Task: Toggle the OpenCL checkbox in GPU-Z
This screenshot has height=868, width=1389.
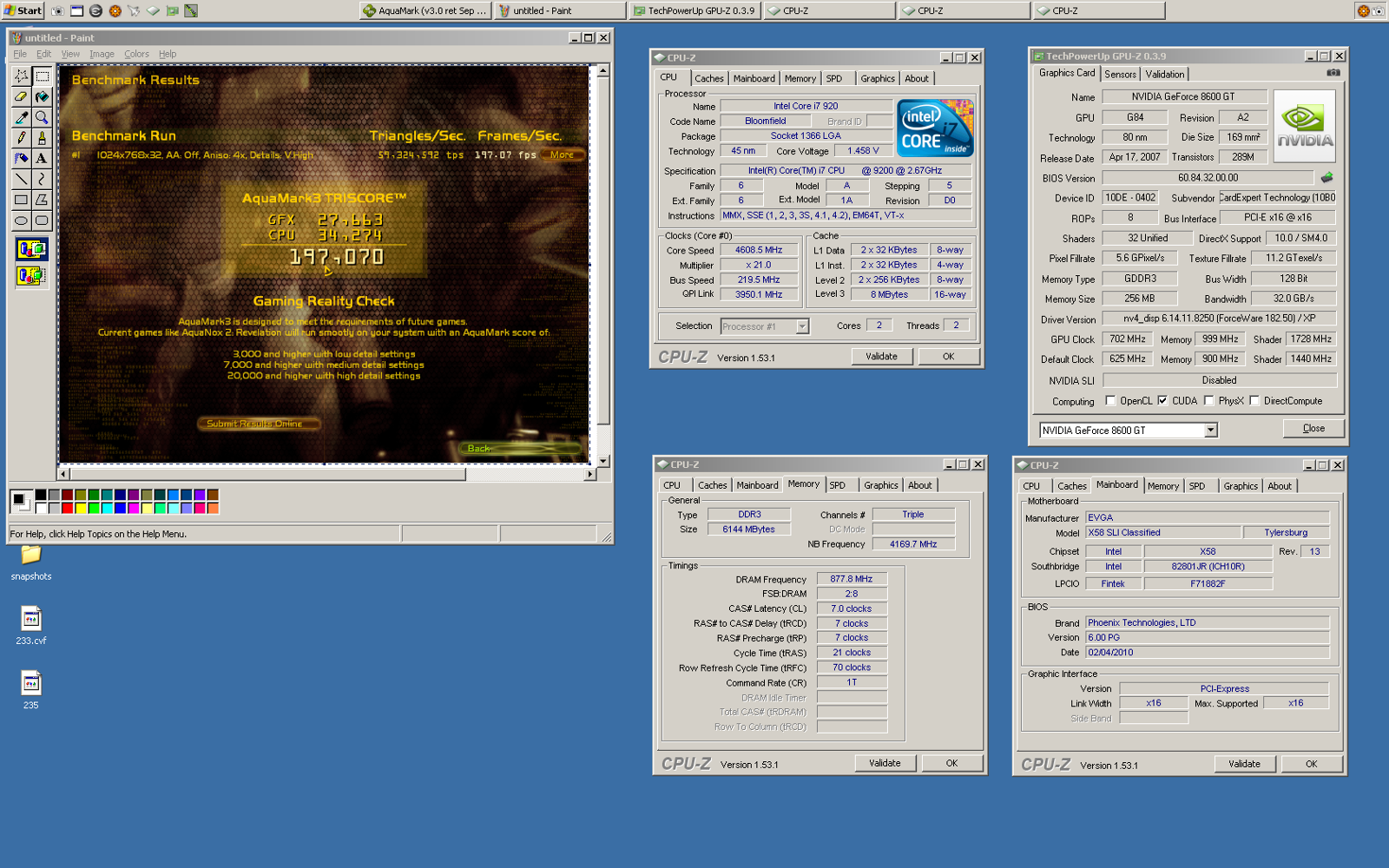Action: [1110, 401]
